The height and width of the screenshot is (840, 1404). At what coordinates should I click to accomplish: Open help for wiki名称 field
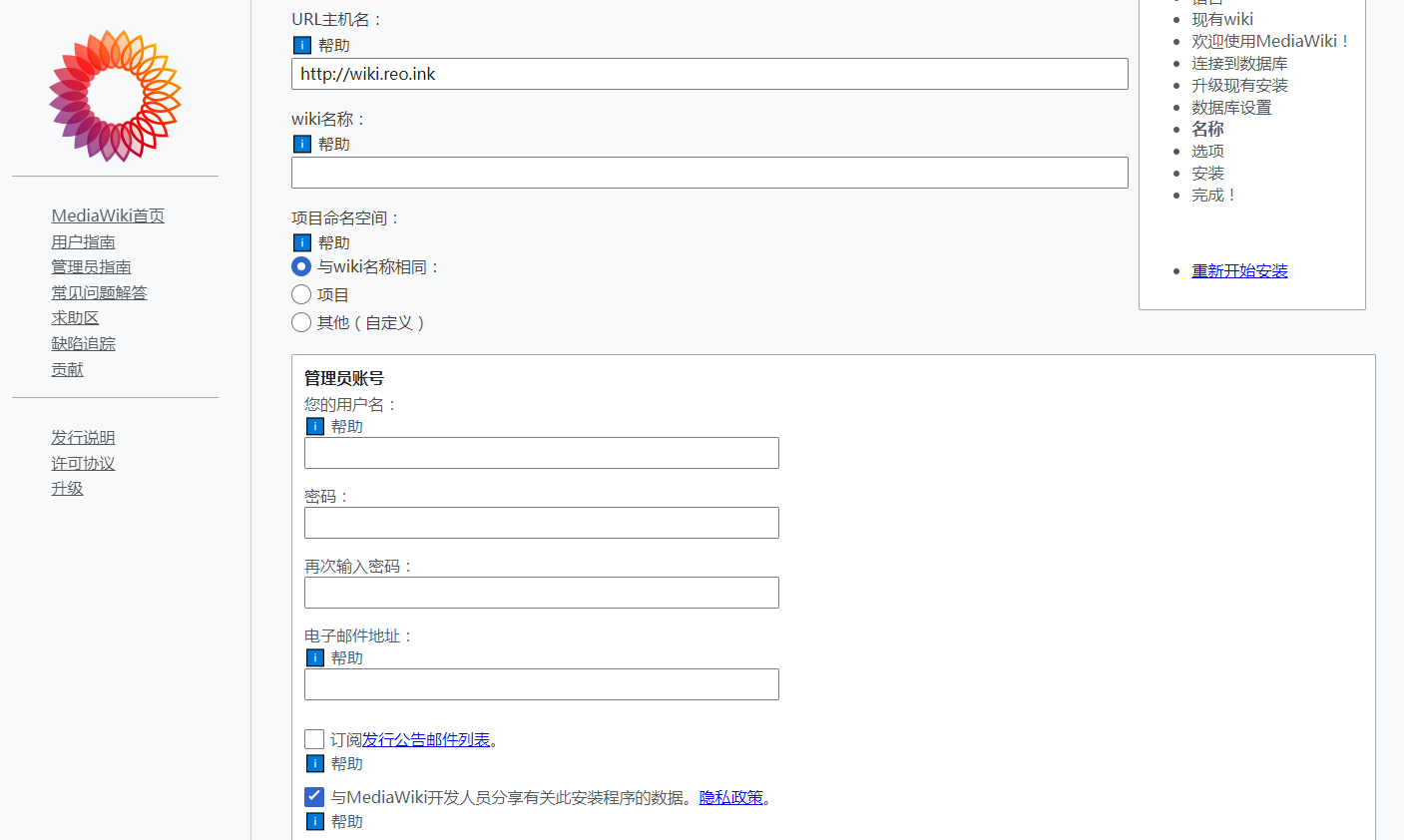pos(301,144)
